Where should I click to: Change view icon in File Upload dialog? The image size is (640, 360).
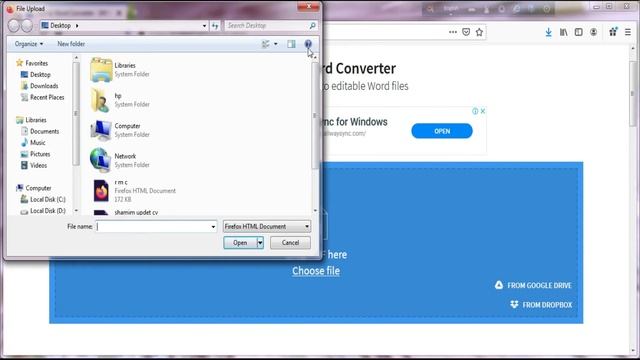(266, 44)
